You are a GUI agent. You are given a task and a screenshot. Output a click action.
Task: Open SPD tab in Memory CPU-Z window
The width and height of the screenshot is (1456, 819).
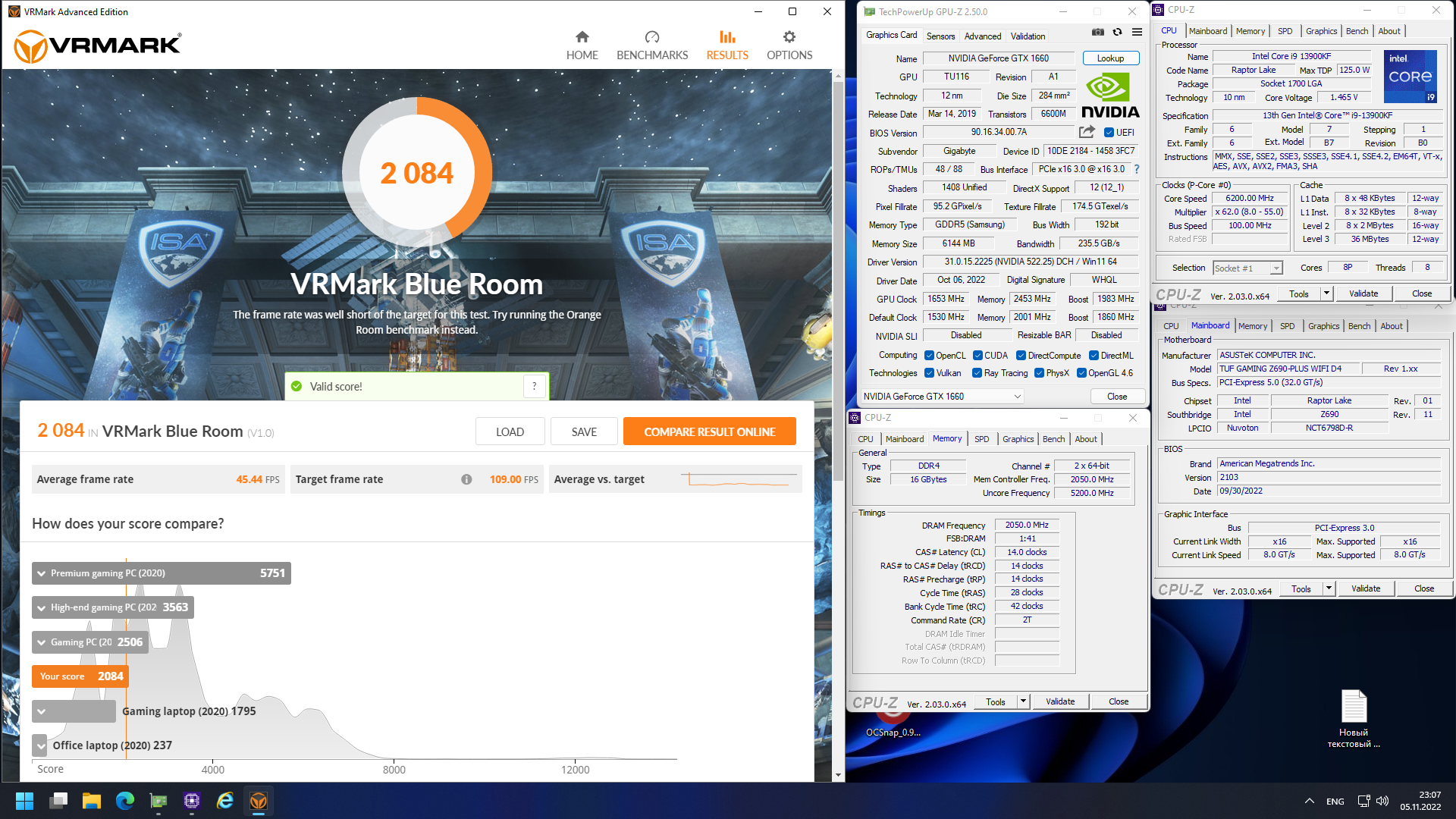(981, 439)
